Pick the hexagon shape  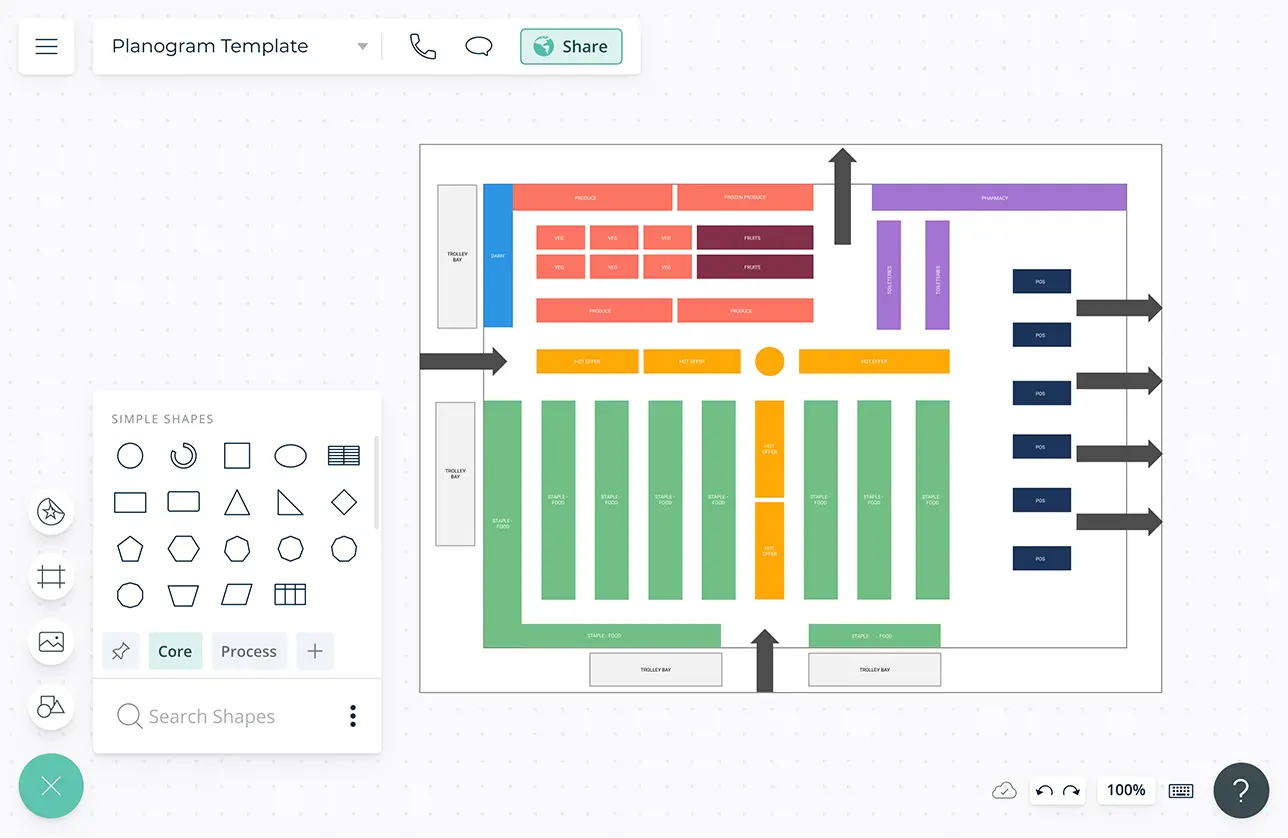tap(183, 549)
